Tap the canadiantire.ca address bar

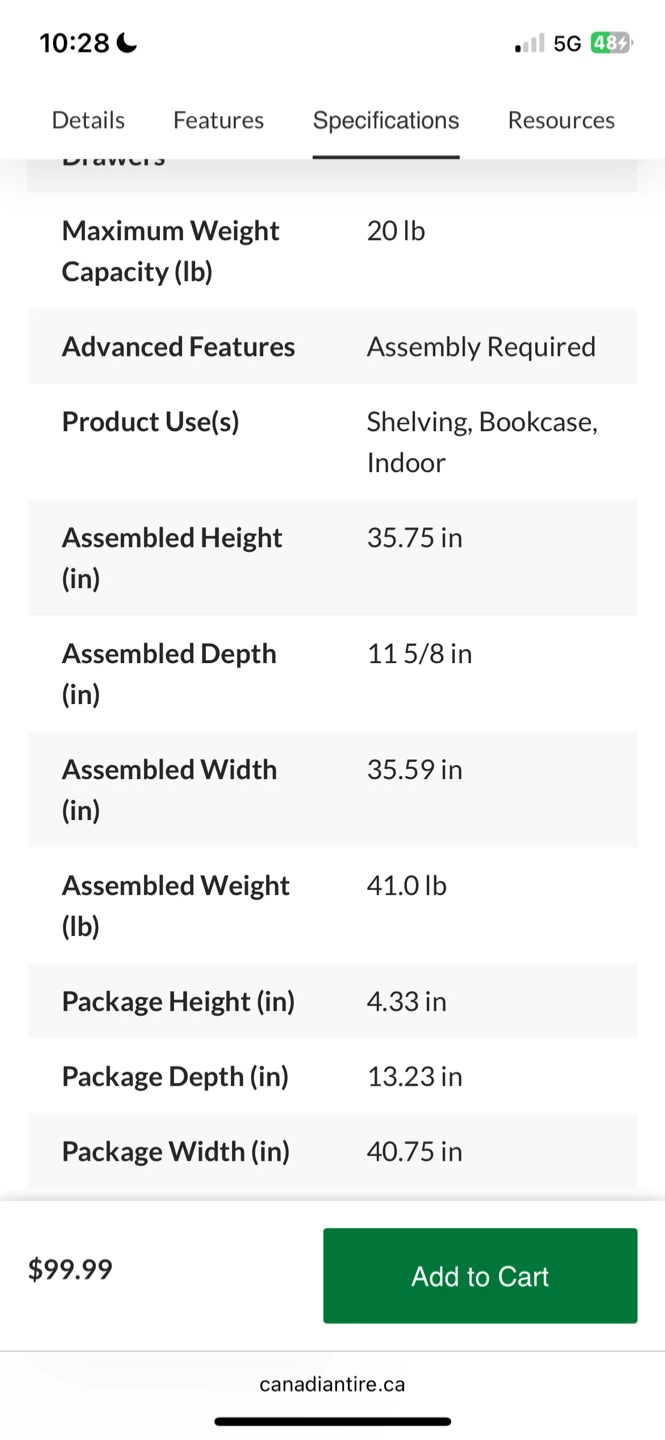click(332, 1384)
